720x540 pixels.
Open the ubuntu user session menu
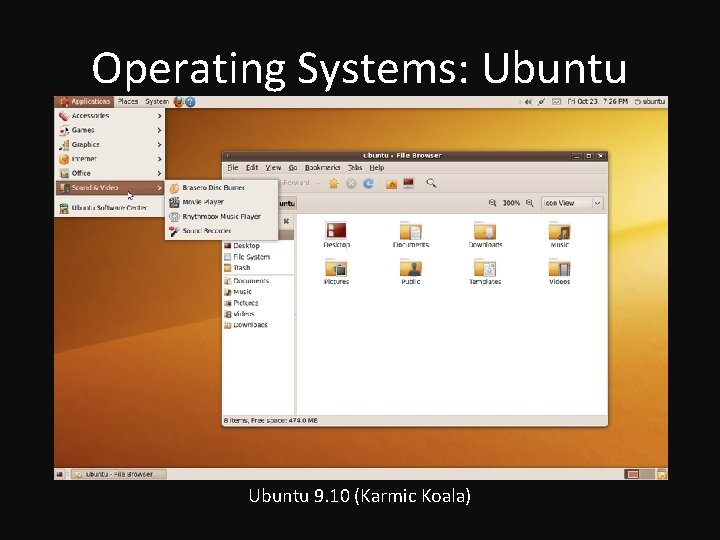click(650, 101)
